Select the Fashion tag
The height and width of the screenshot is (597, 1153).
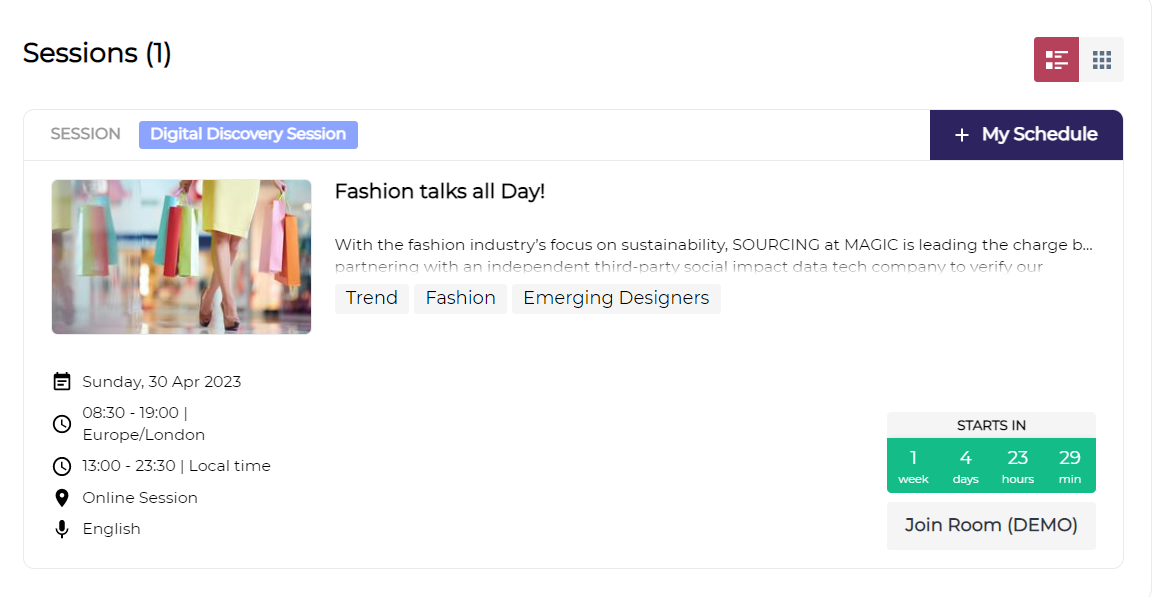tap(460, 298)
